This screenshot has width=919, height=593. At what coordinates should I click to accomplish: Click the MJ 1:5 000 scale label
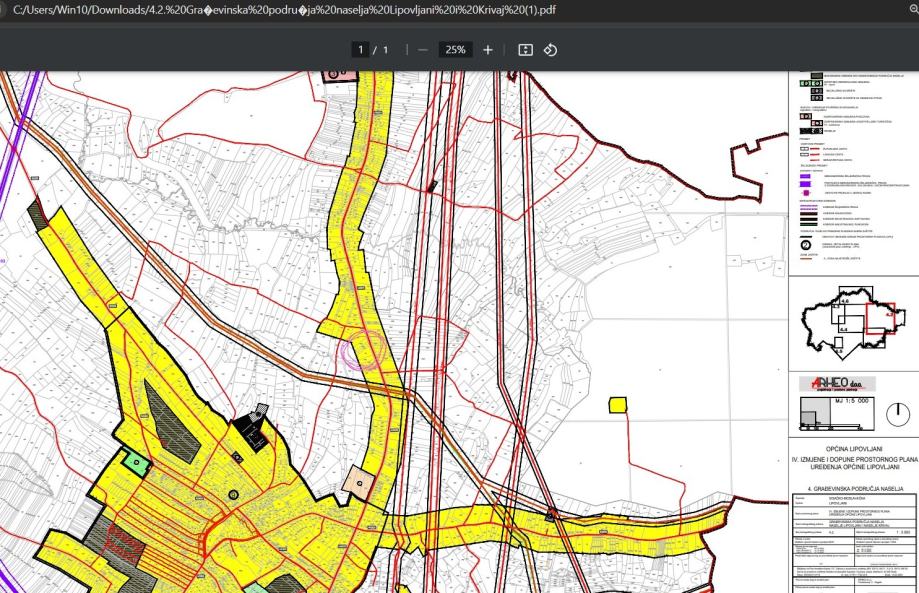pyautogui.click(x=853, y=403)
